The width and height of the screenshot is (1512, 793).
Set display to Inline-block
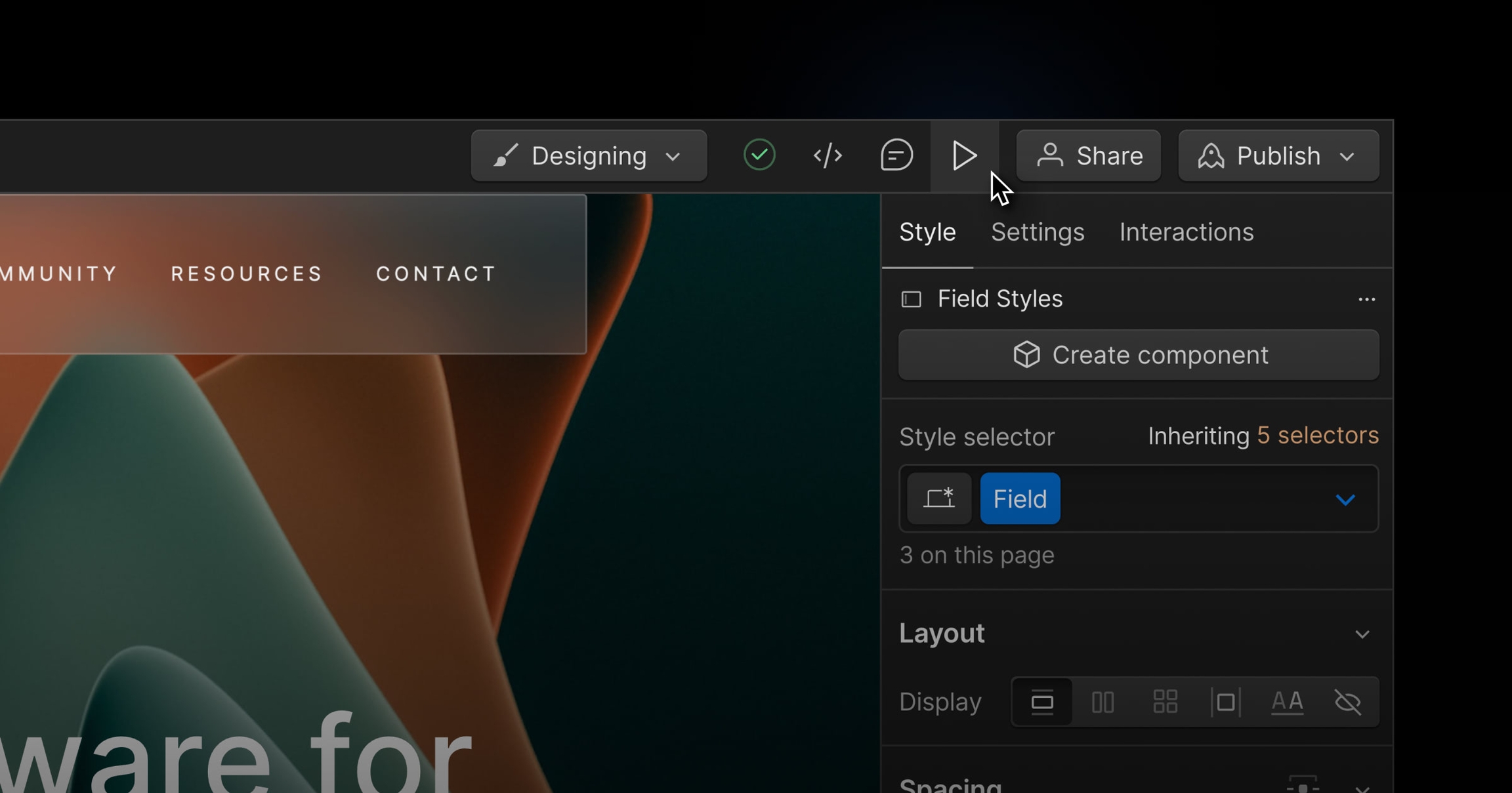point(1225,702)
